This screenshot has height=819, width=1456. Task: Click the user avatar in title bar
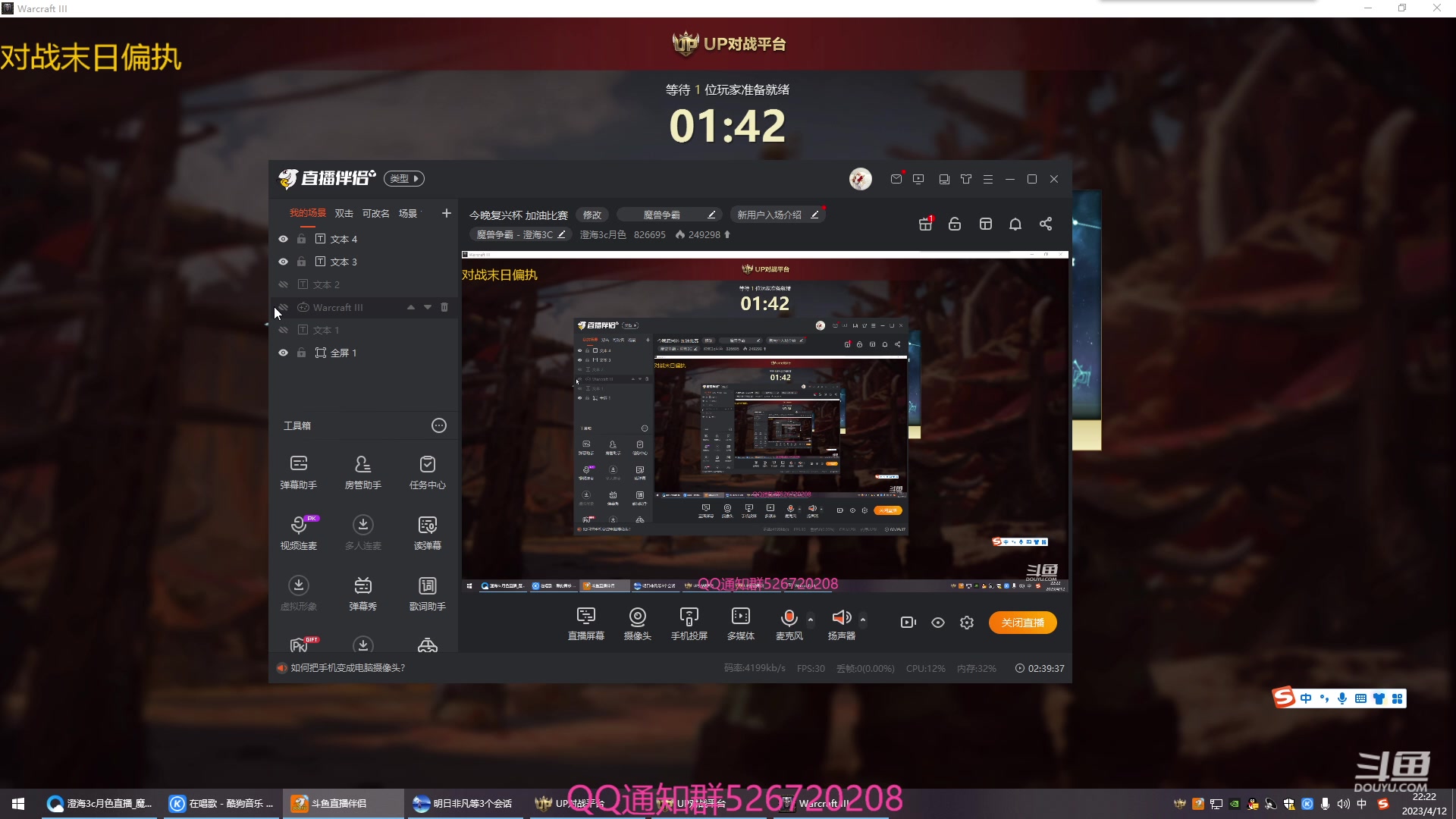(x=861, y=179)
